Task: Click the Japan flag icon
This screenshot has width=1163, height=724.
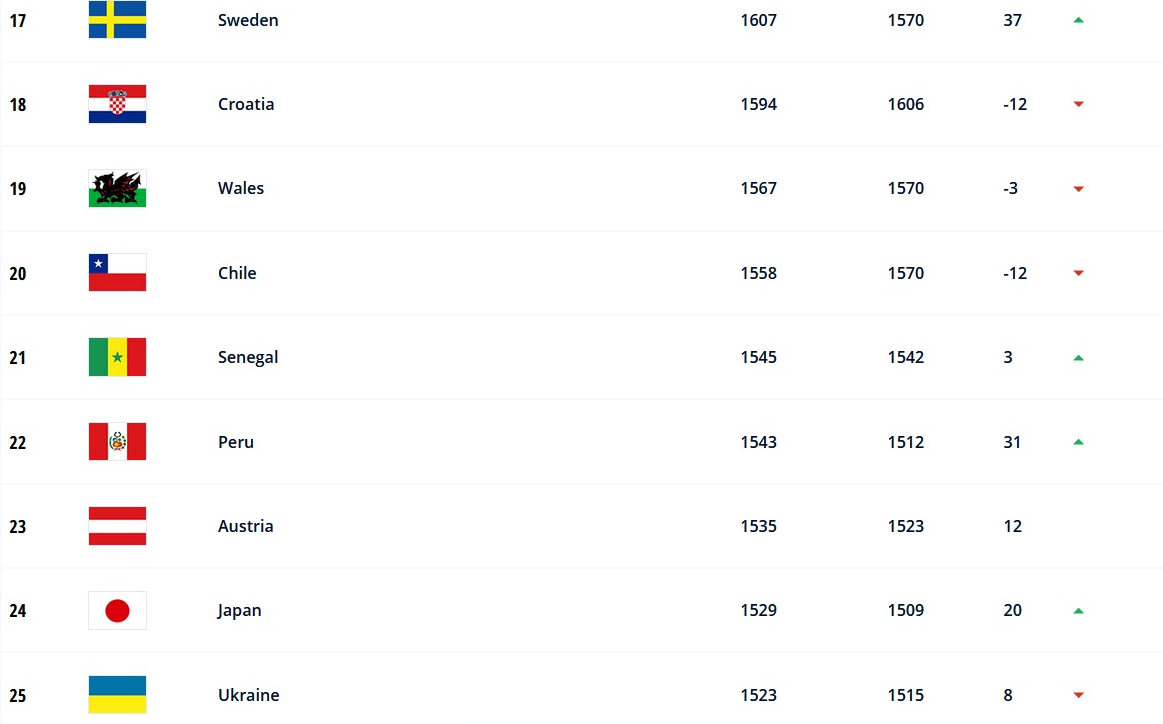Action: (x=117, y=610)
